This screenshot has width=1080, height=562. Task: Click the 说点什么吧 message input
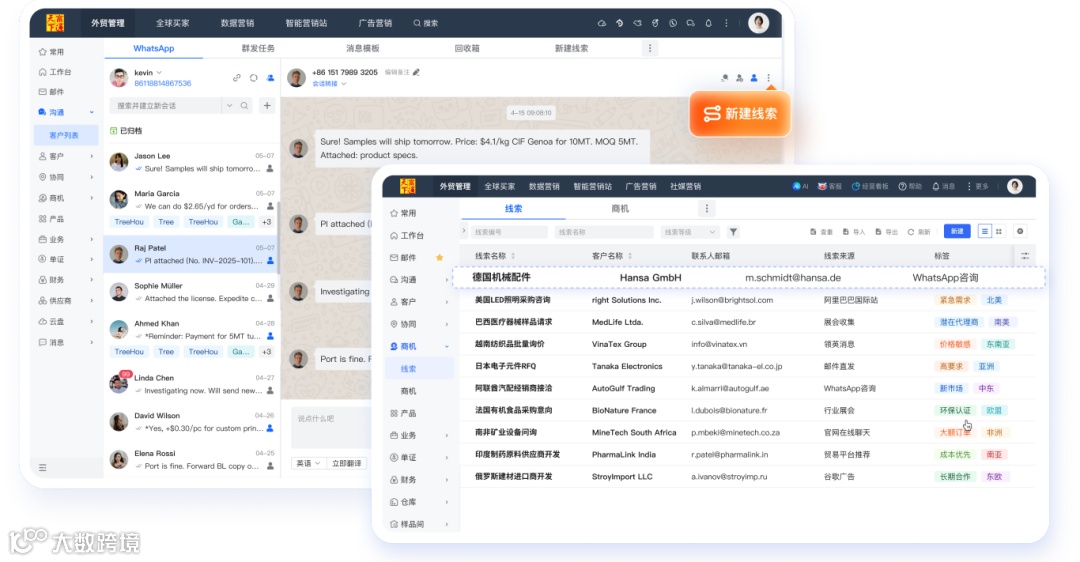click(331, 427)
